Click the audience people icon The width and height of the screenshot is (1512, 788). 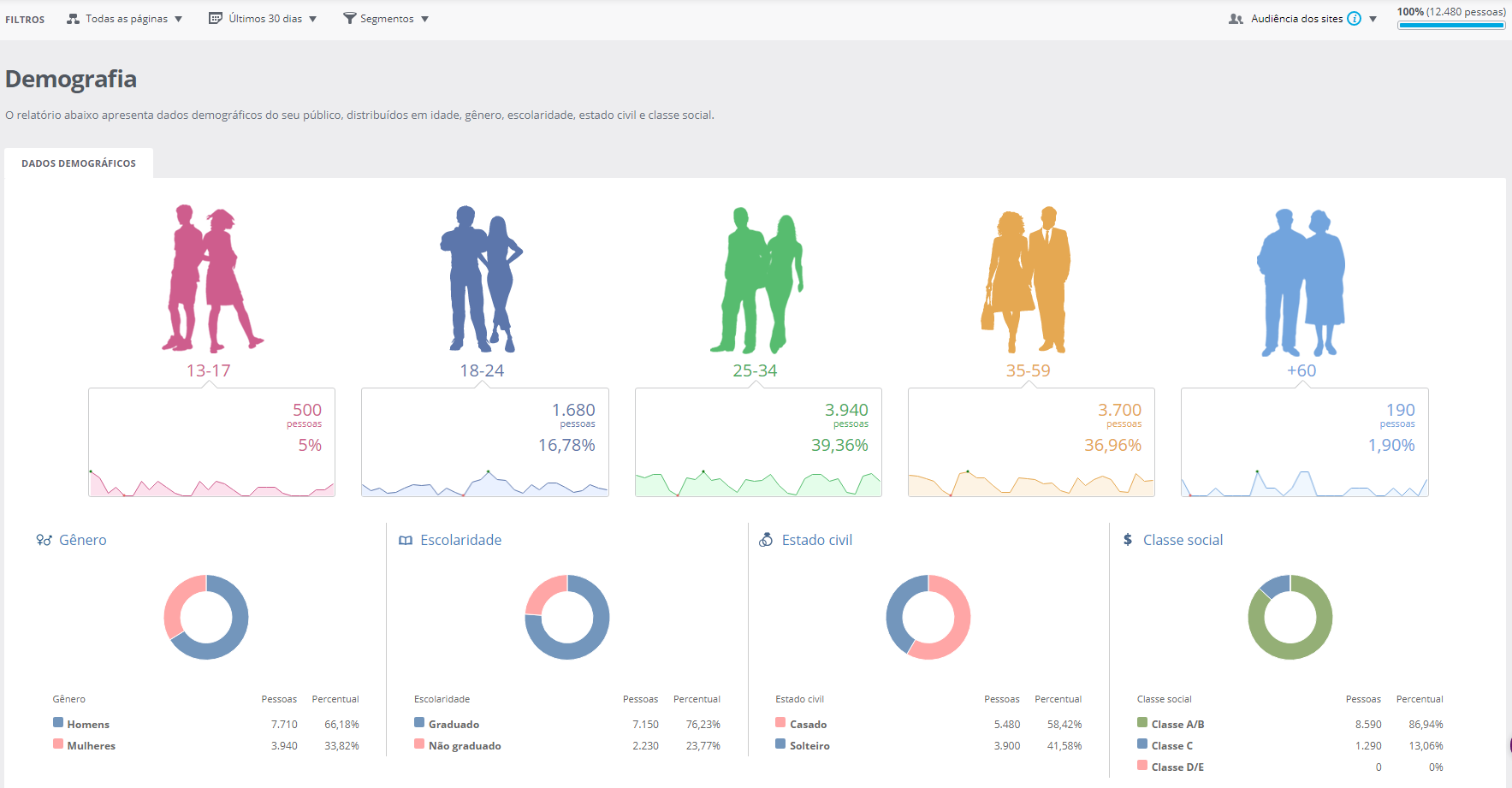coord(1236,19)
